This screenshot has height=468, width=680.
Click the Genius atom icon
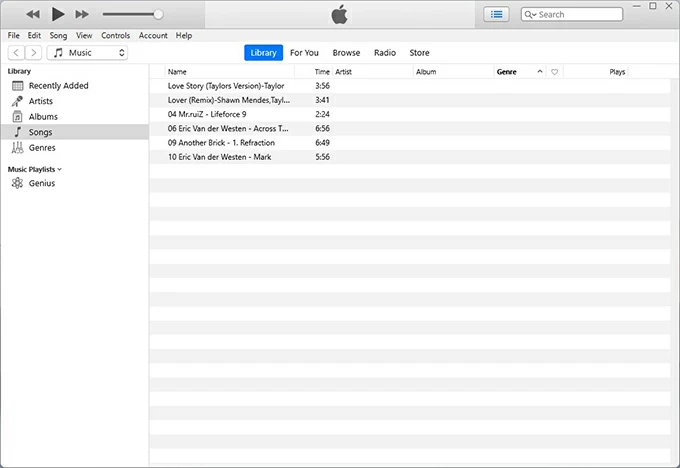coord(17,183)
